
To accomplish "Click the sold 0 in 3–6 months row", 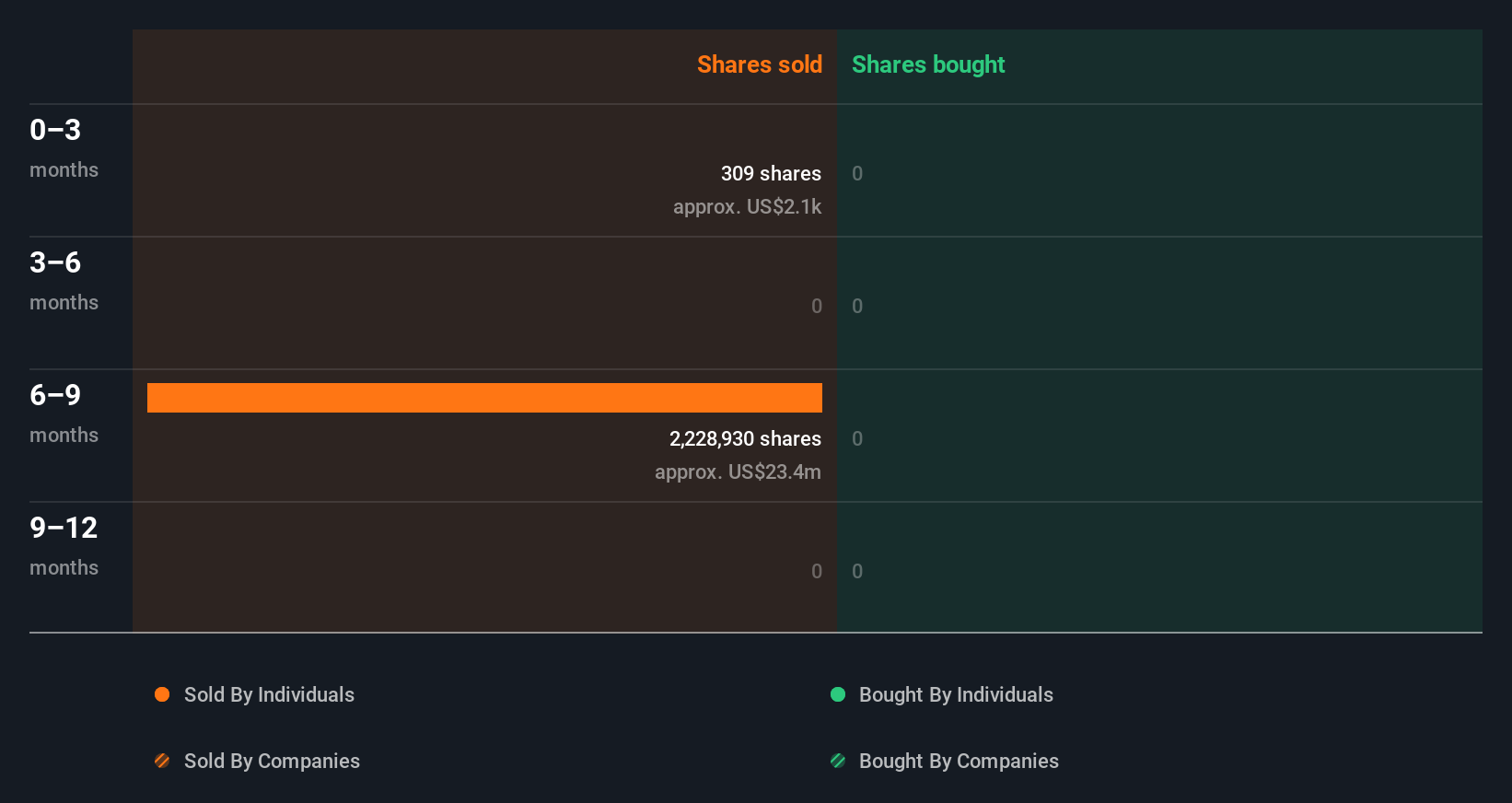I will click(x=817, y=306).
